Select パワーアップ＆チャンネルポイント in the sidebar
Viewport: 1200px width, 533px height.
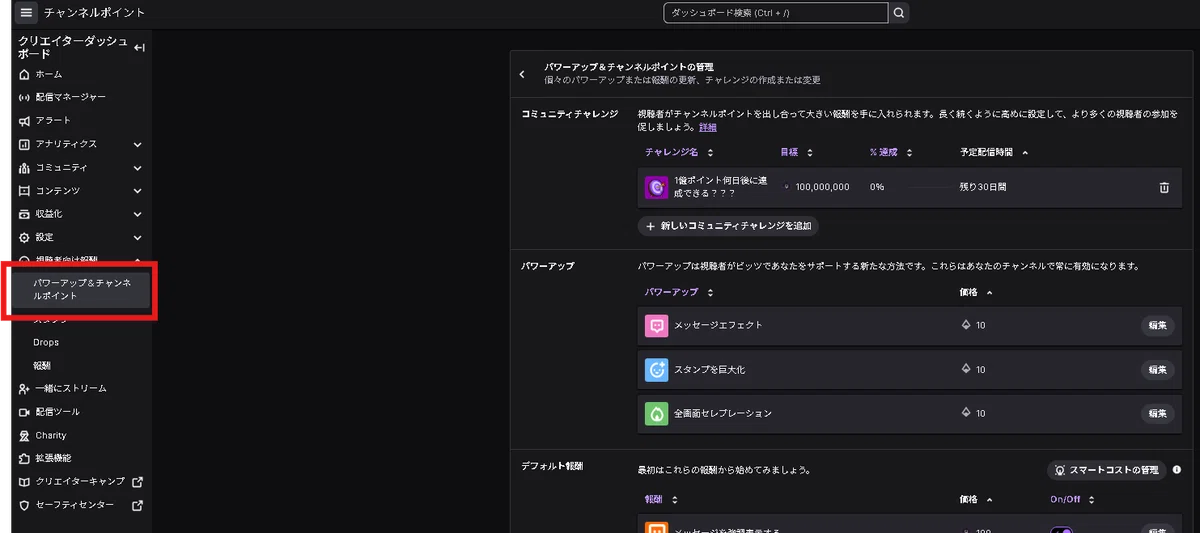pyautogui.click(x=82, y=289)
